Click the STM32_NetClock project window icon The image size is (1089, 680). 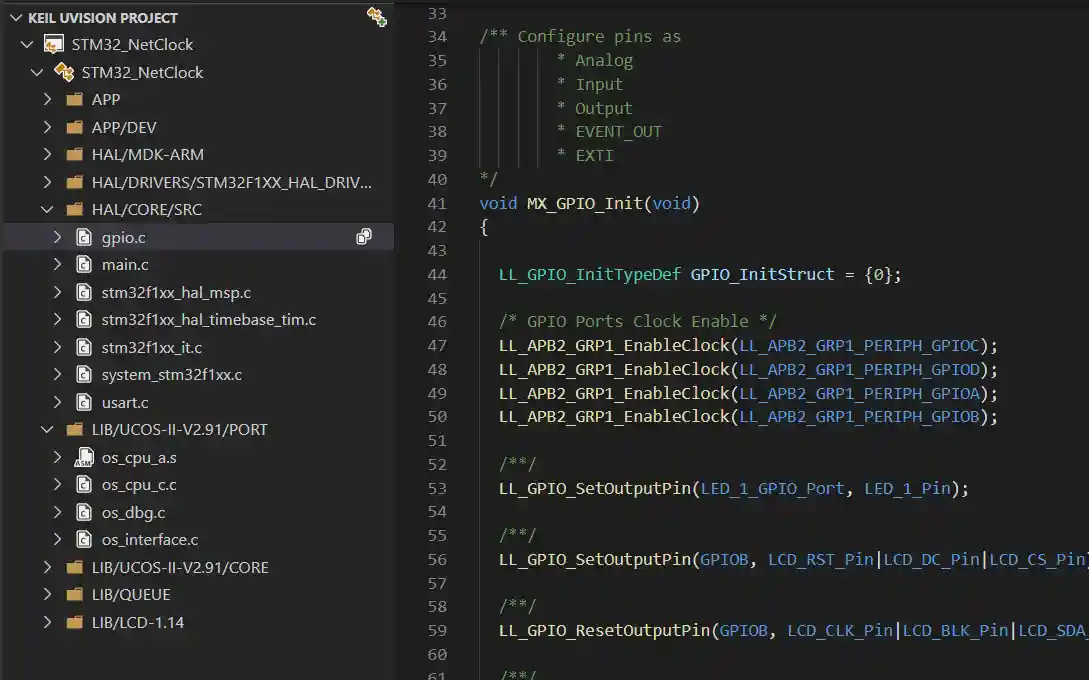tap(54, 44)
